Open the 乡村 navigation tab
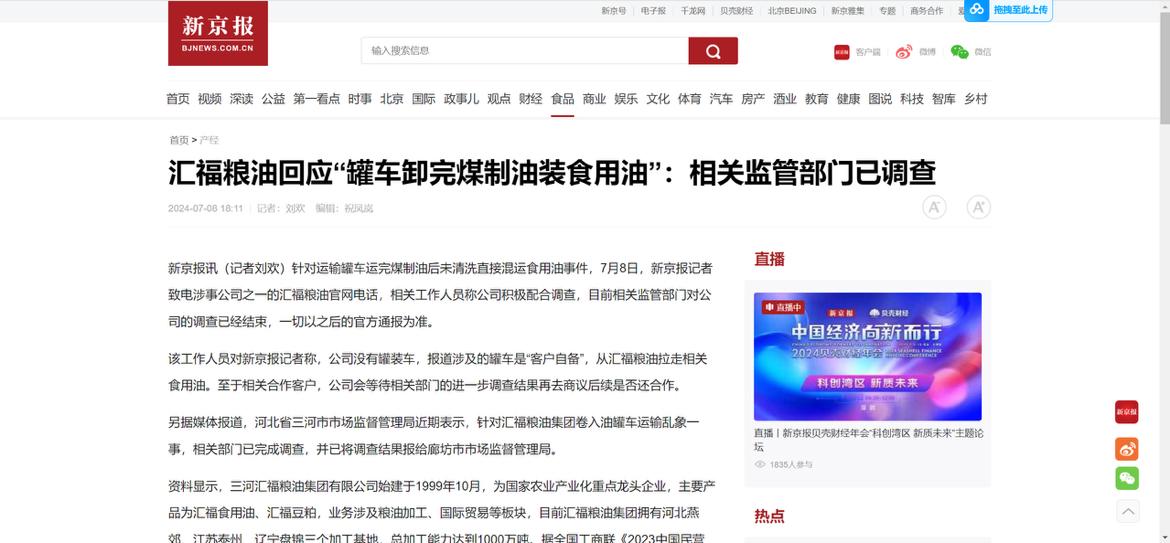1170x543 pixels. pyautogui.click(x=976, y=98)
